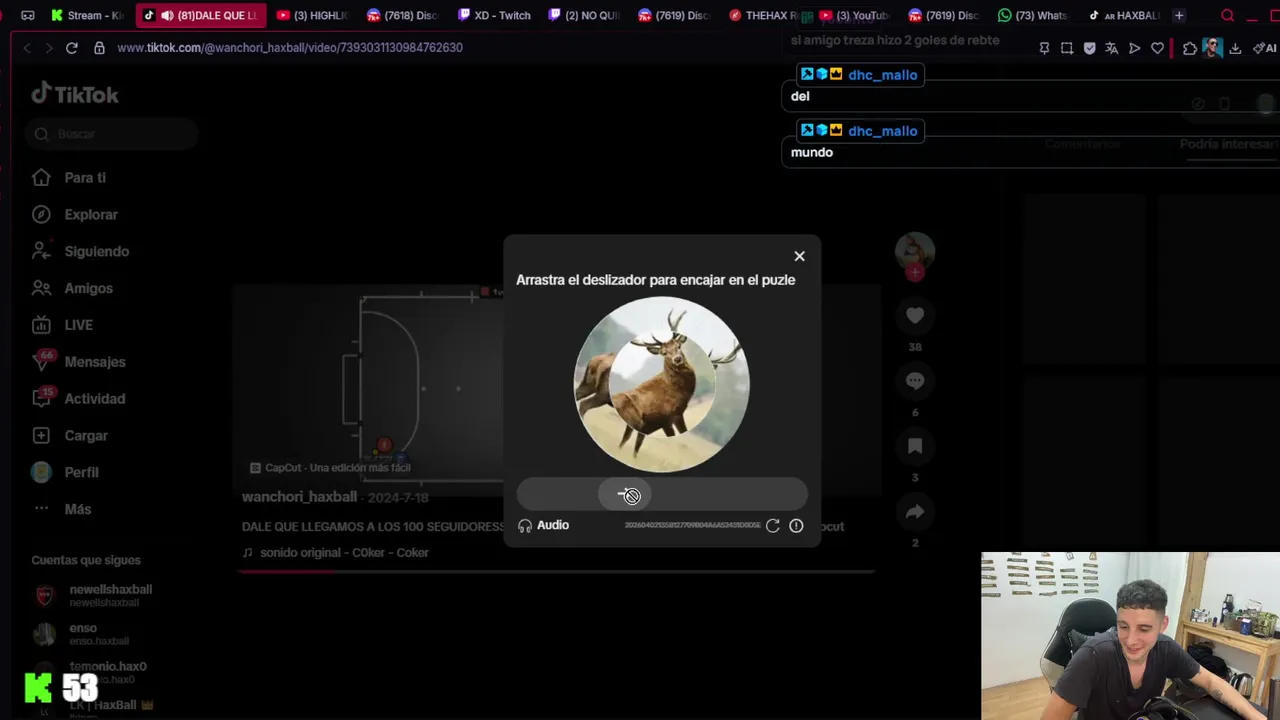Follow author via red plus badge

914,273
